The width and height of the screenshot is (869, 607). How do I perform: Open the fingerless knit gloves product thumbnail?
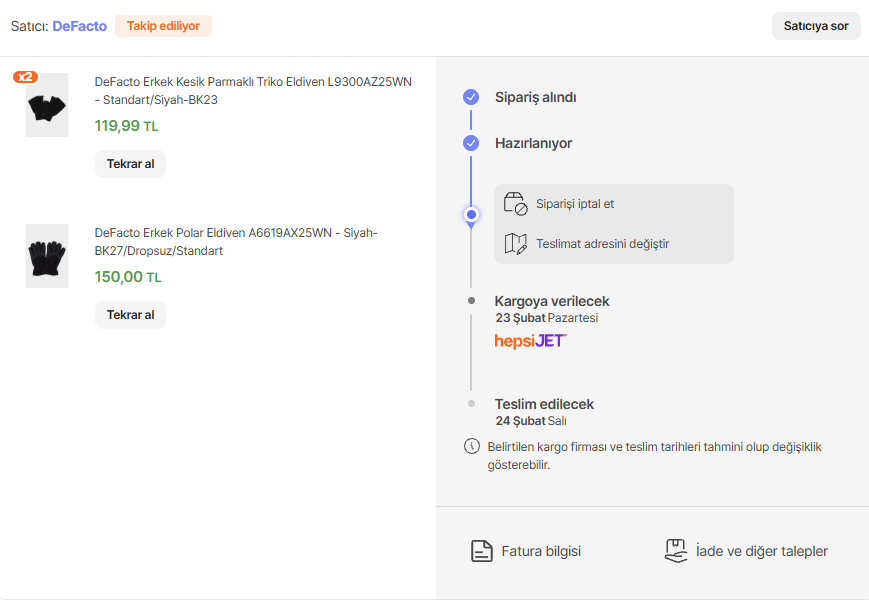click(x=47, y=105)
